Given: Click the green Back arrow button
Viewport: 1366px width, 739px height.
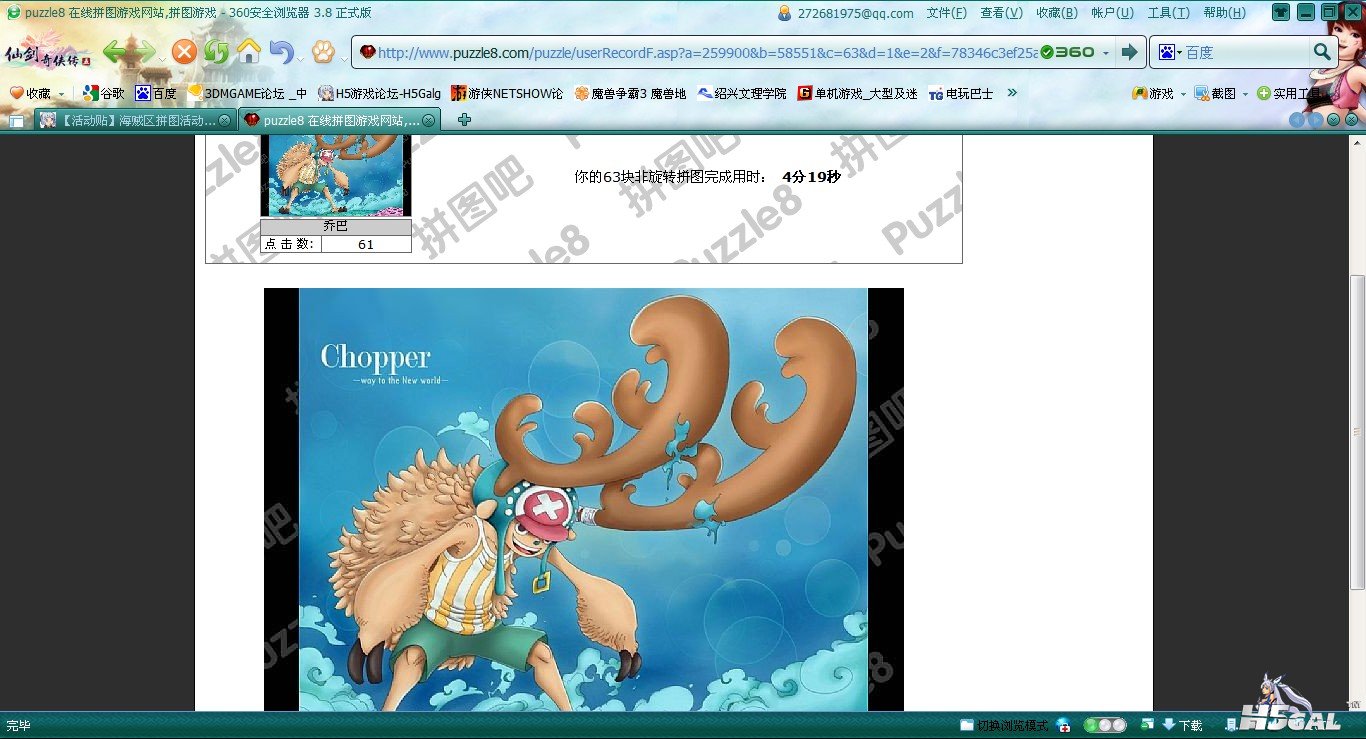Looking at the screenshot, I should click(x=116, y=52).
